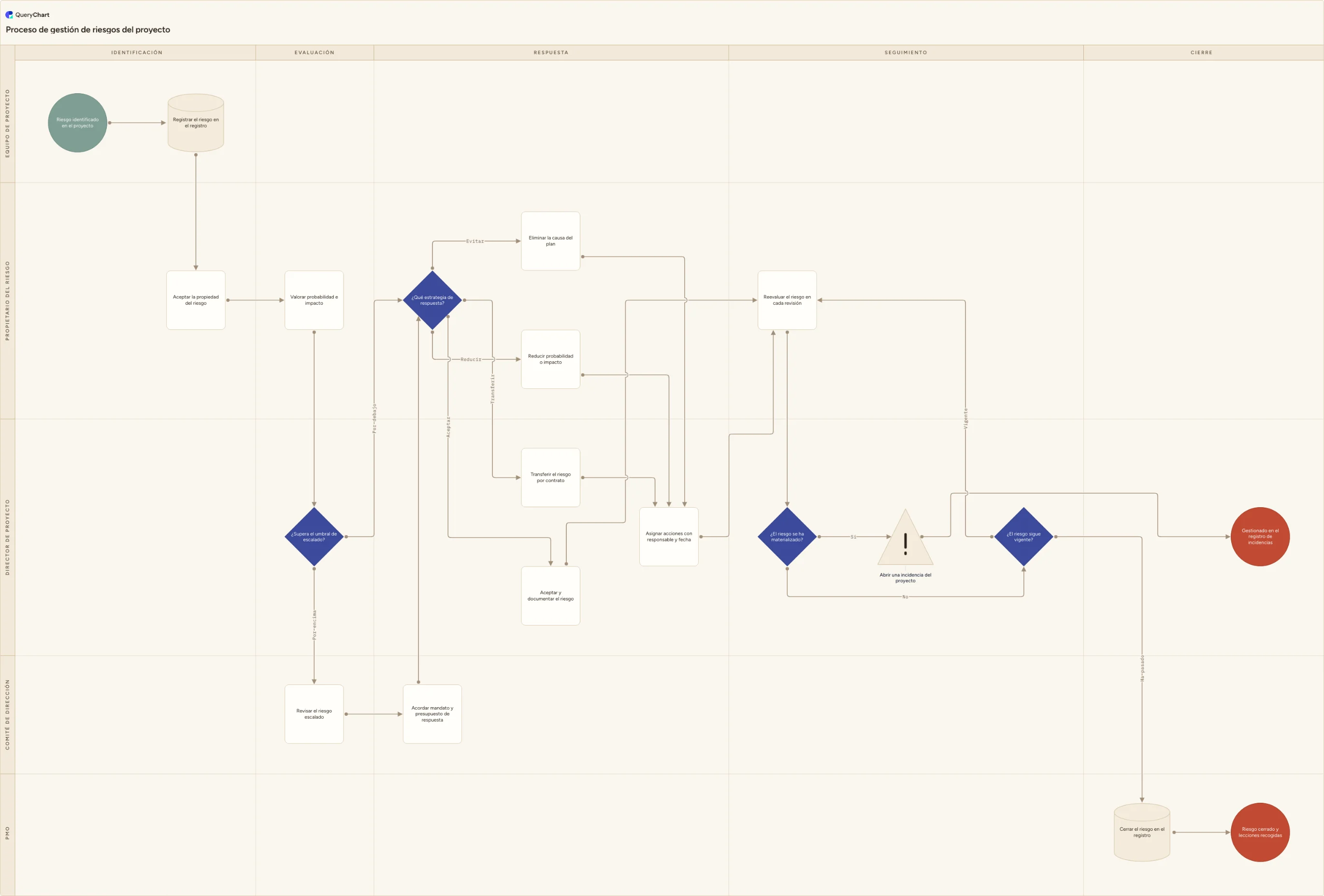Click the warning triangle 'Abrir una incidencia'
The height and width of the screenshot is (896, 1324).
[x=905, y=538]
